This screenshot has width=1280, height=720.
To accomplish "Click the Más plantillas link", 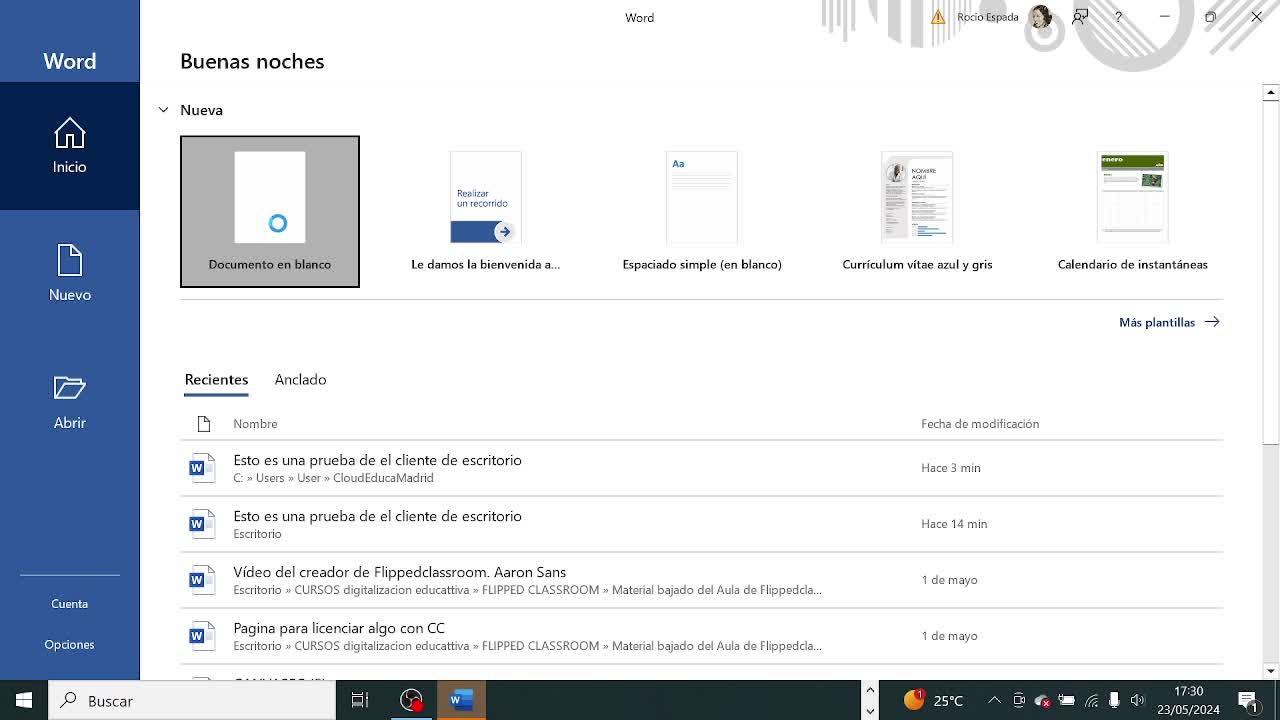I will (1169, 322).
